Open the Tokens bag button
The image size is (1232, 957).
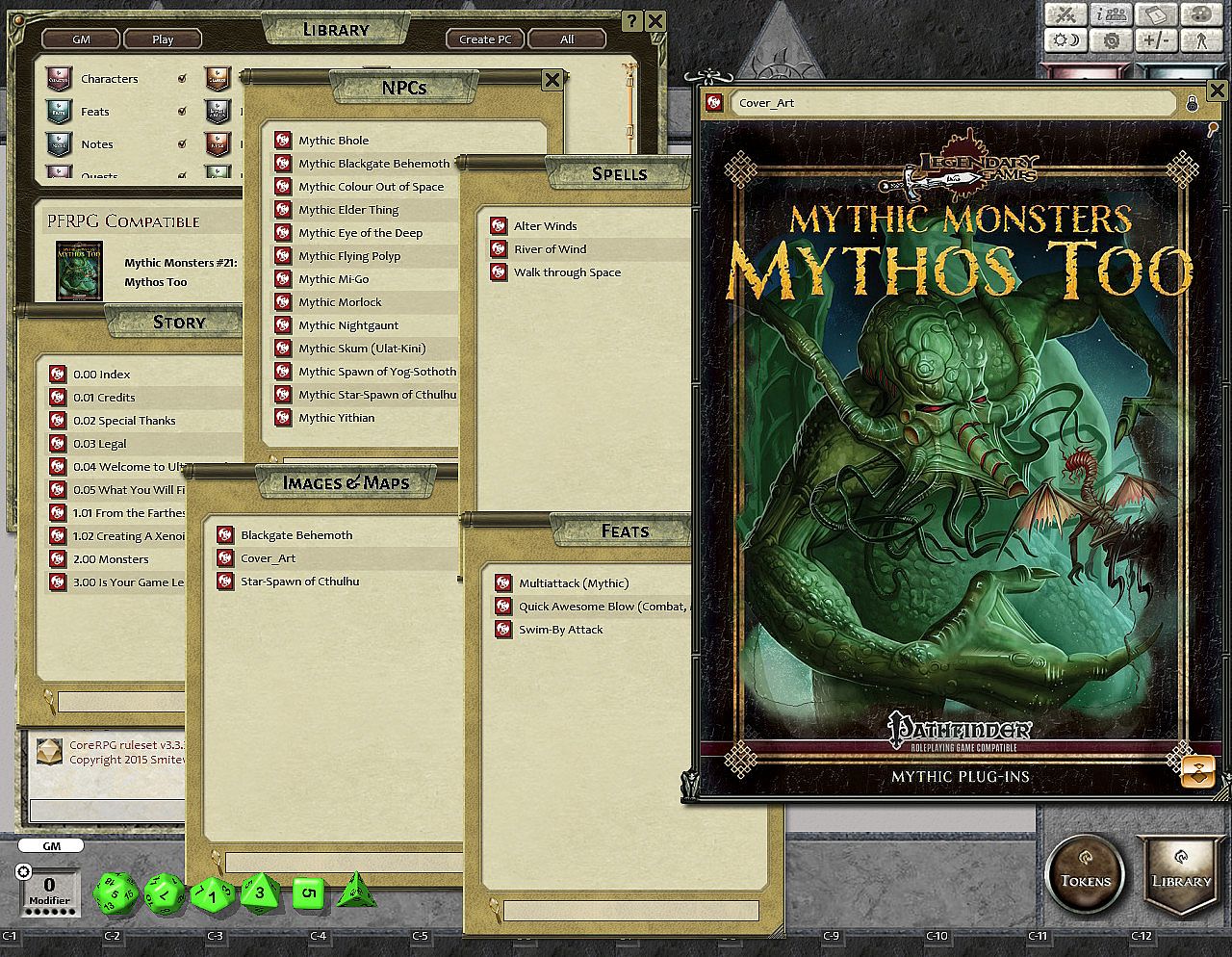click(1085, 874)
